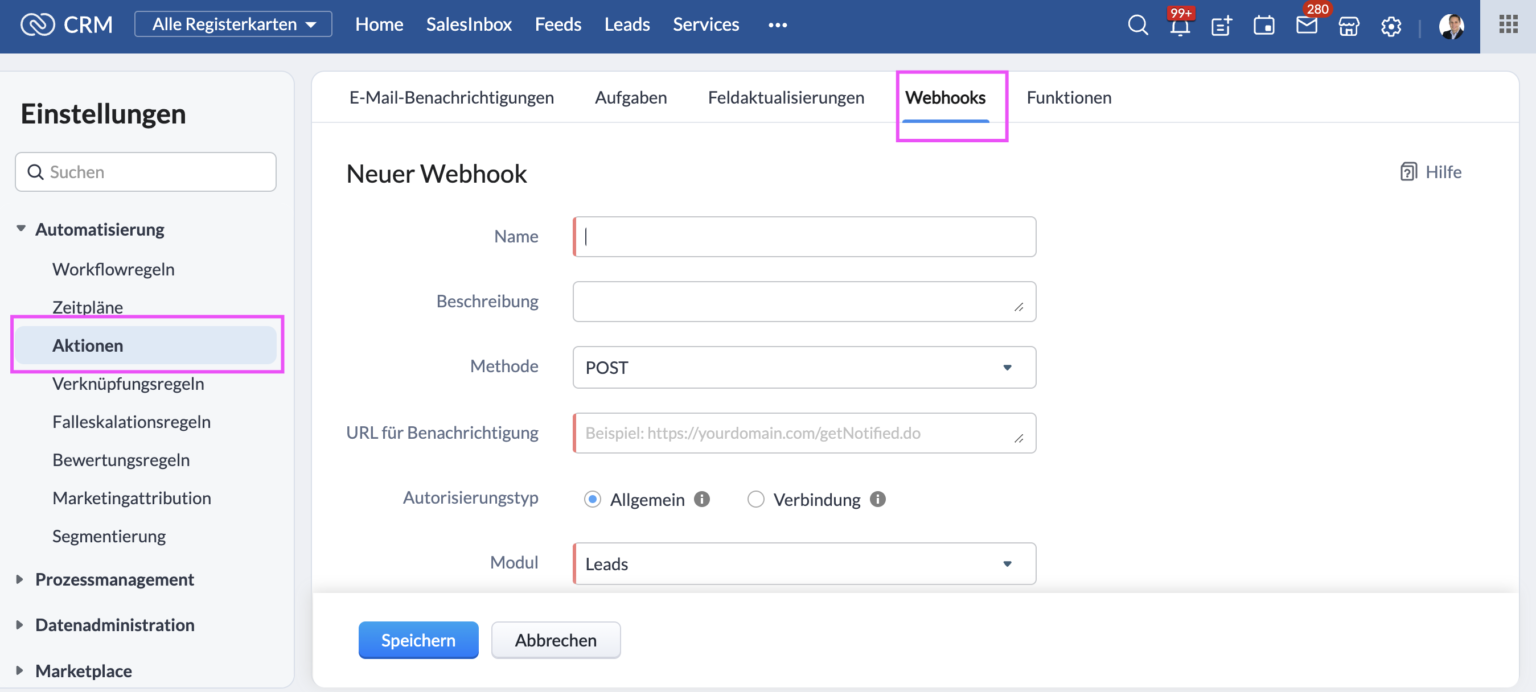Open the Funktionen tab
1536x692 pixels.
(1068, 97)
